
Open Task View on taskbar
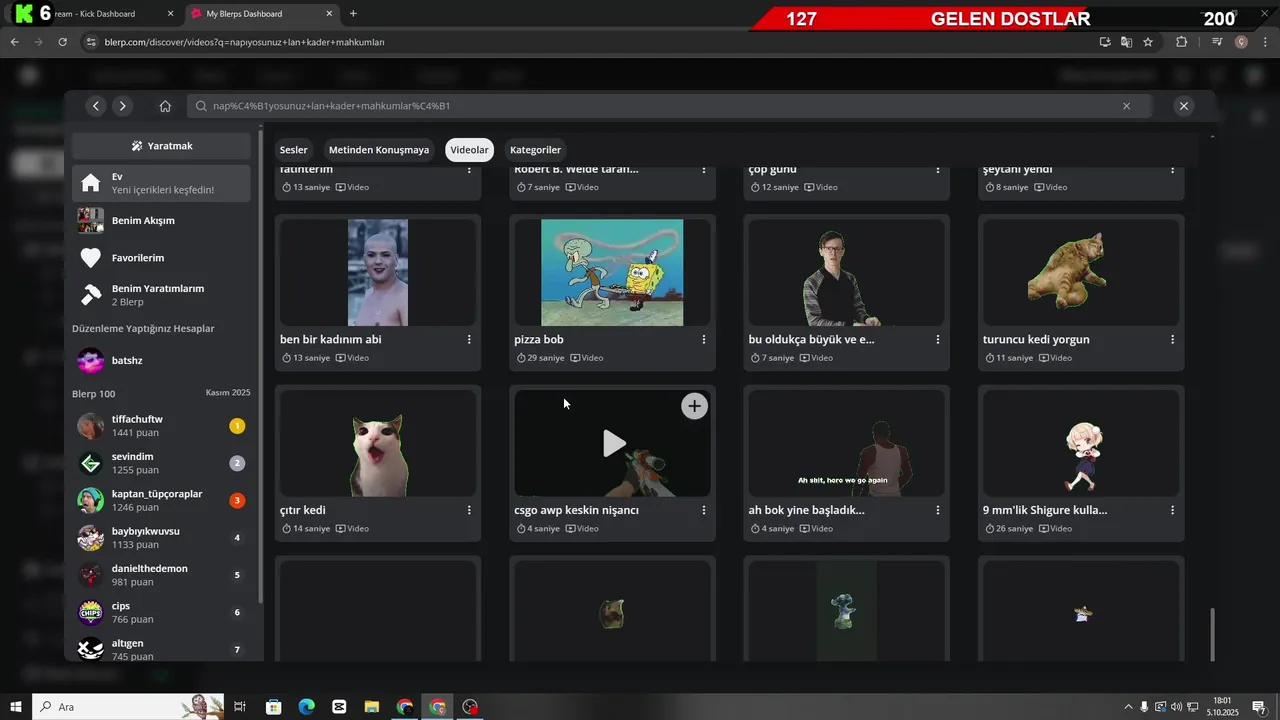[x=240, y=707]
